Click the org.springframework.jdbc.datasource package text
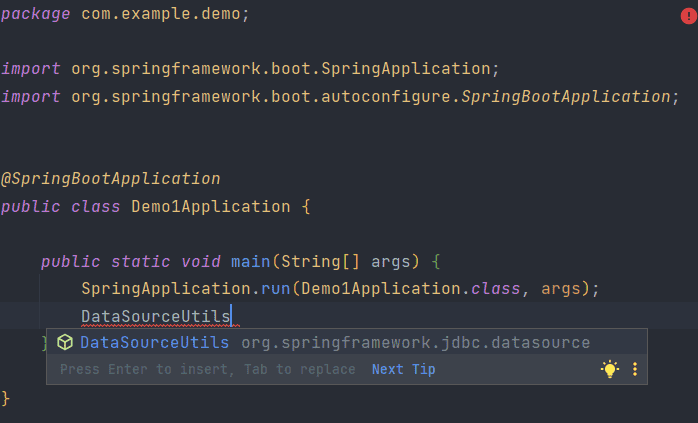 click(415, 343)
